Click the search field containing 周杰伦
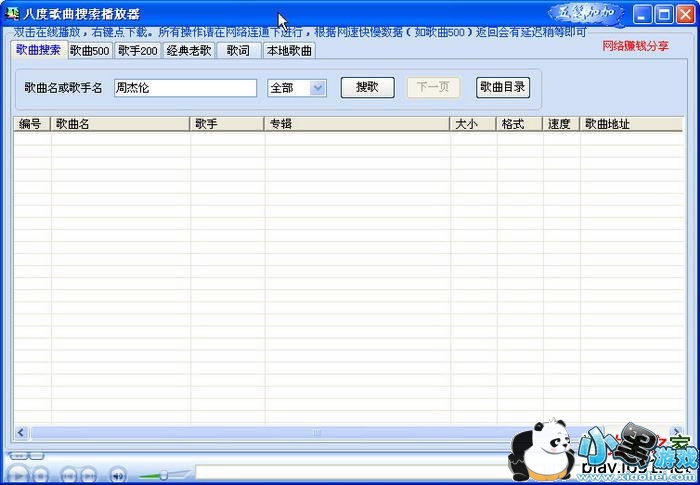Image resolution: width=700 pixels, height=485 pixels. click(185, 88)
